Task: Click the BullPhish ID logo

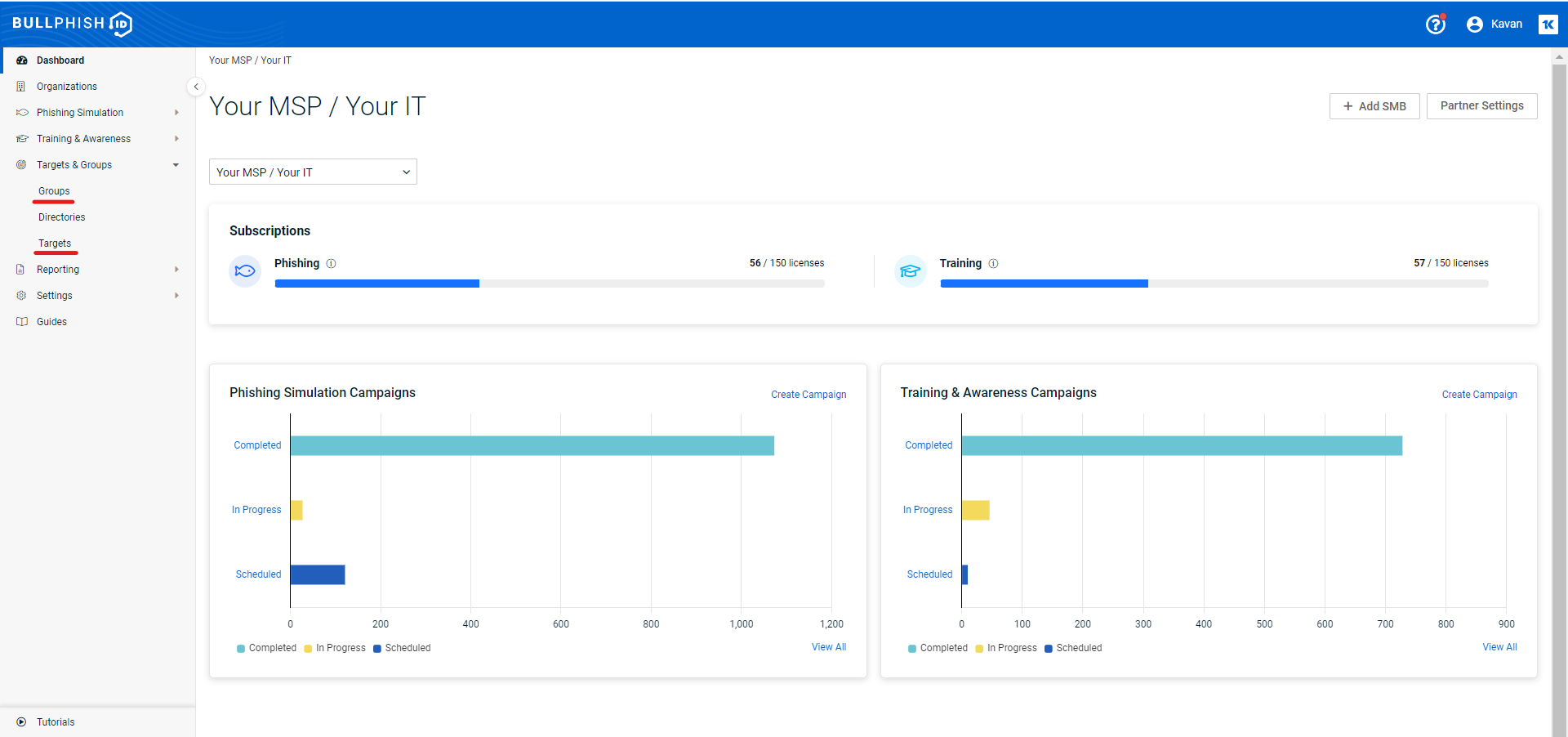Action: tap(72, 24)
